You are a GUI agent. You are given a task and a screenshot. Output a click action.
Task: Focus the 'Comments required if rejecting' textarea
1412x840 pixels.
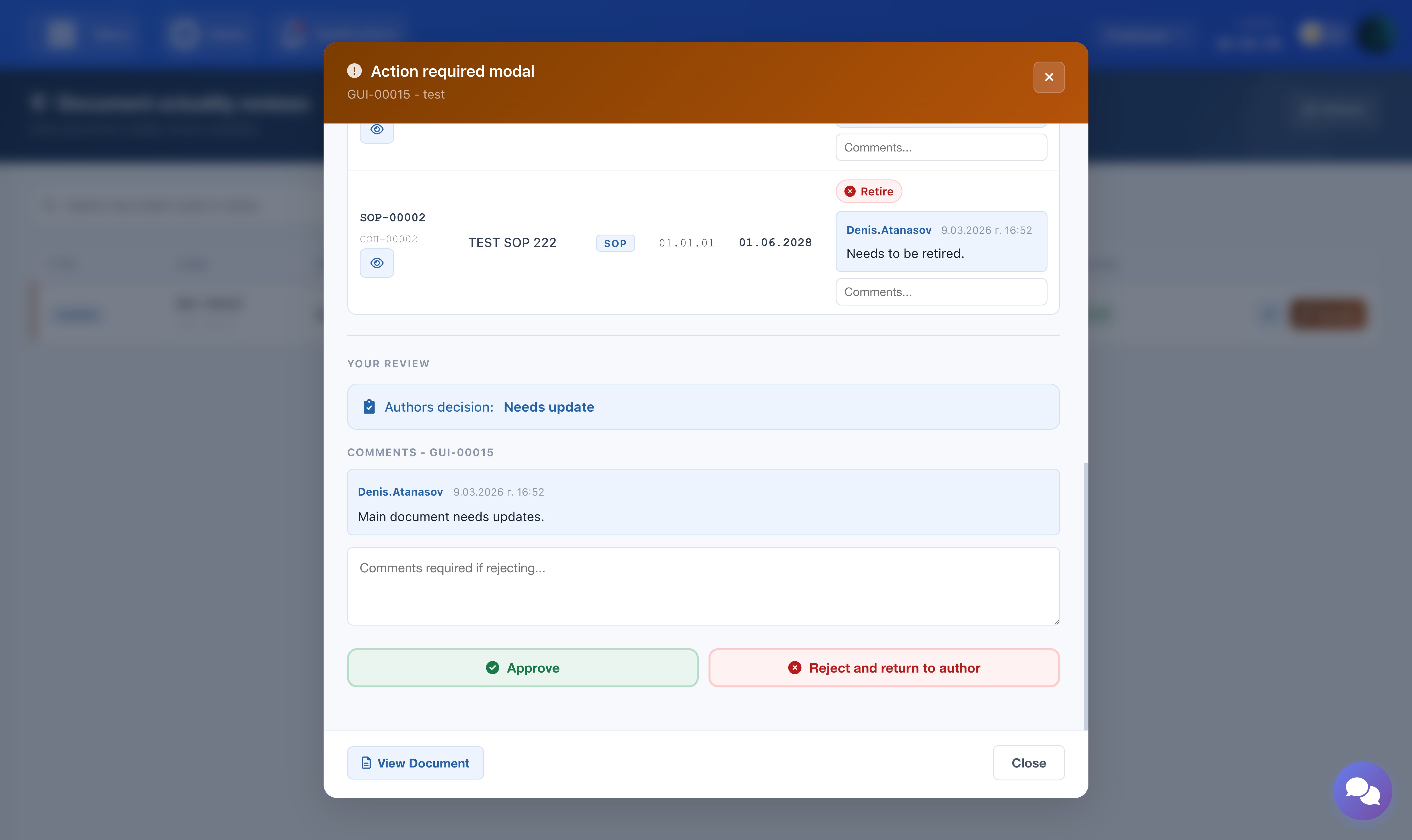point(703,586)
